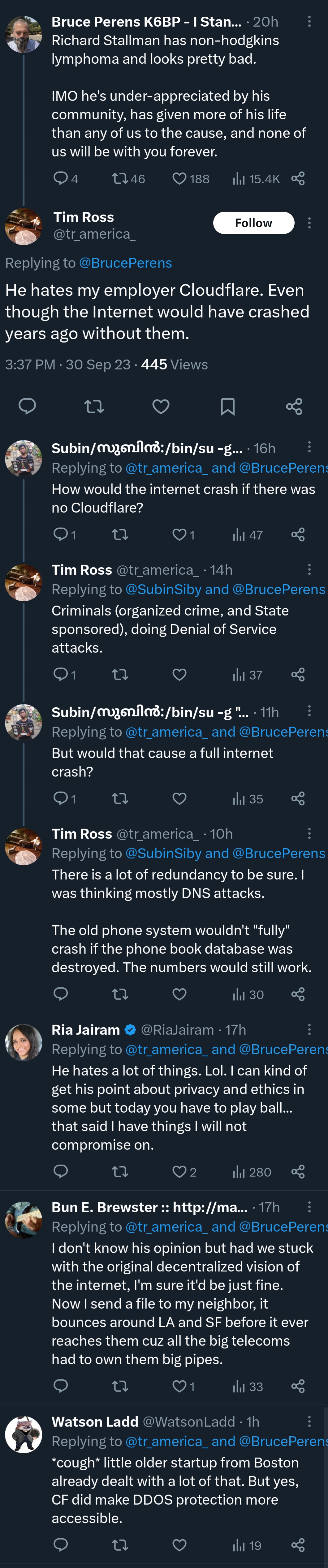Share Watson Ladd's reply
The width and height of the screenshot is (328, 1568).
click(x=298, y=1545)
